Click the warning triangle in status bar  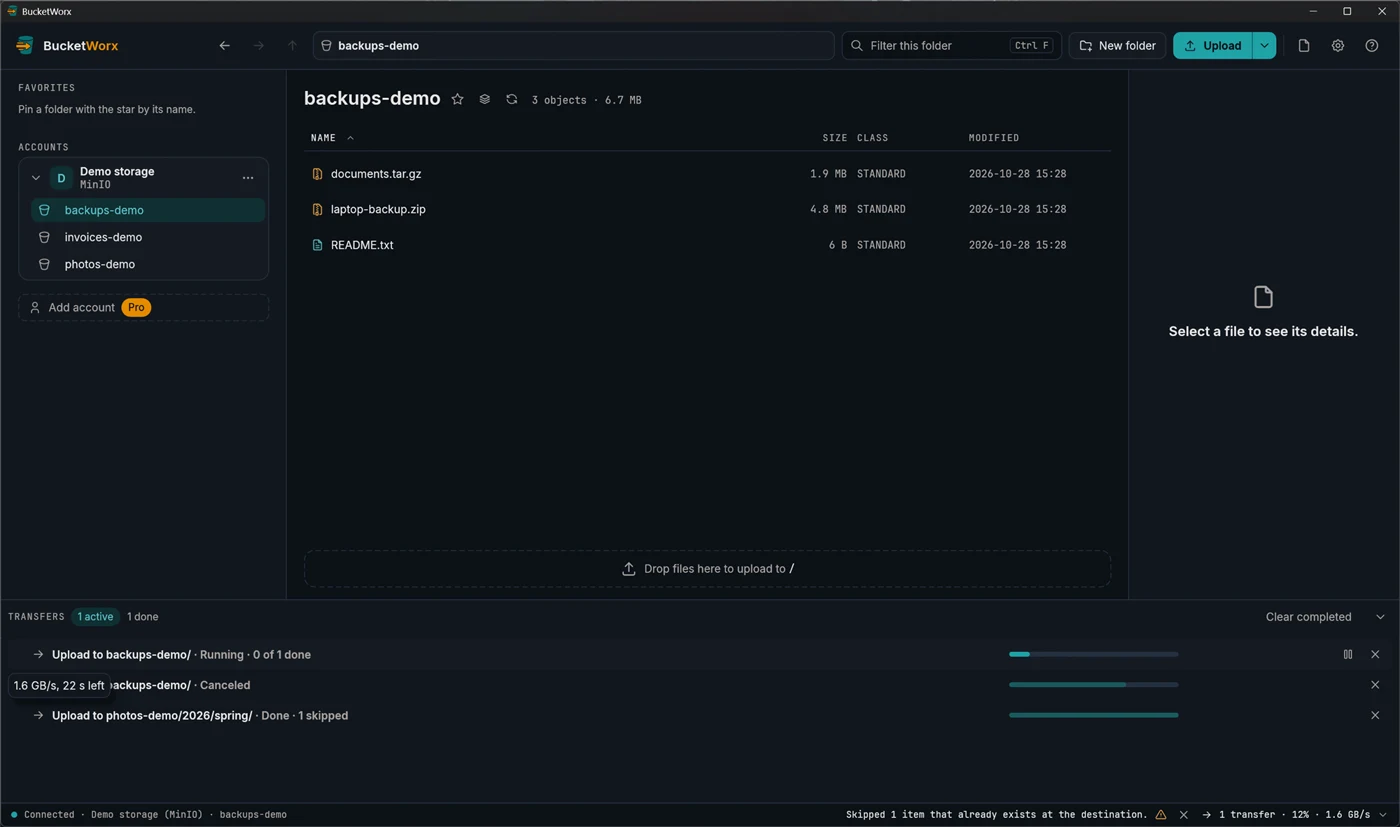[x=1161, y=815]
